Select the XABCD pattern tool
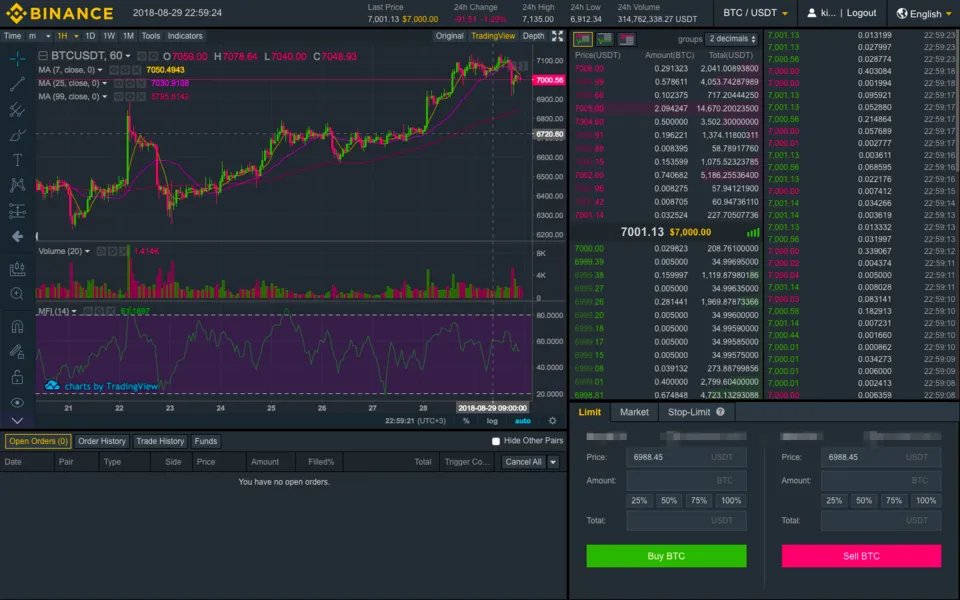Image resolution: width=960 pixels, height=600 pixels. click(17, 185)
